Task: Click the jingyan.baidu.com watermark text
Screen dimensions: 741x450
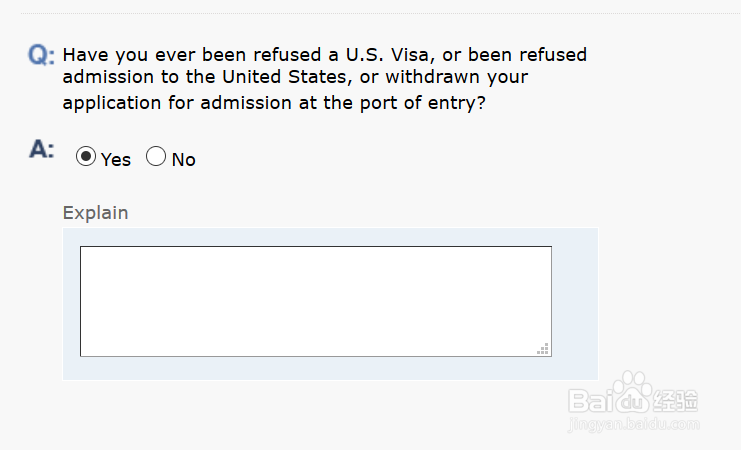Action: (x=633, y=425)
